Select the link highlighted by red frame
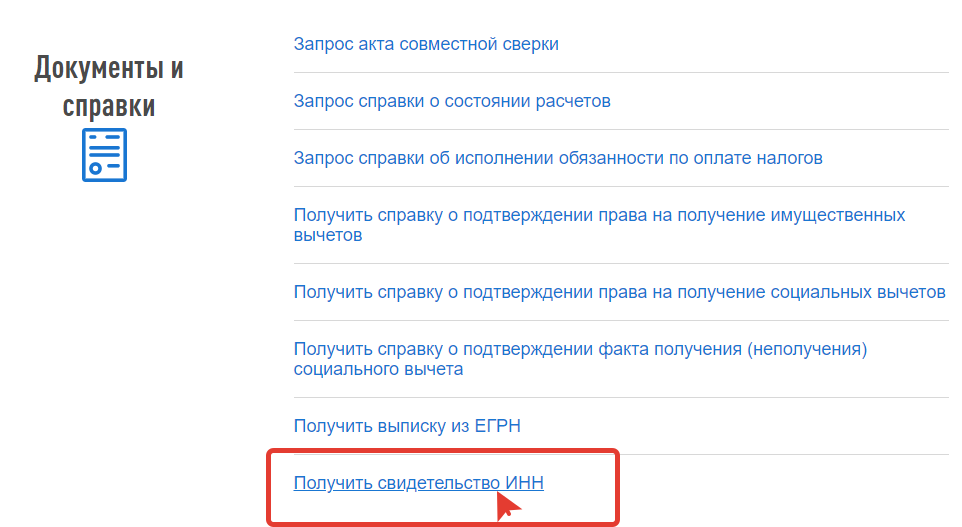The width and height of the screenshot is (962, 527). 418,483
